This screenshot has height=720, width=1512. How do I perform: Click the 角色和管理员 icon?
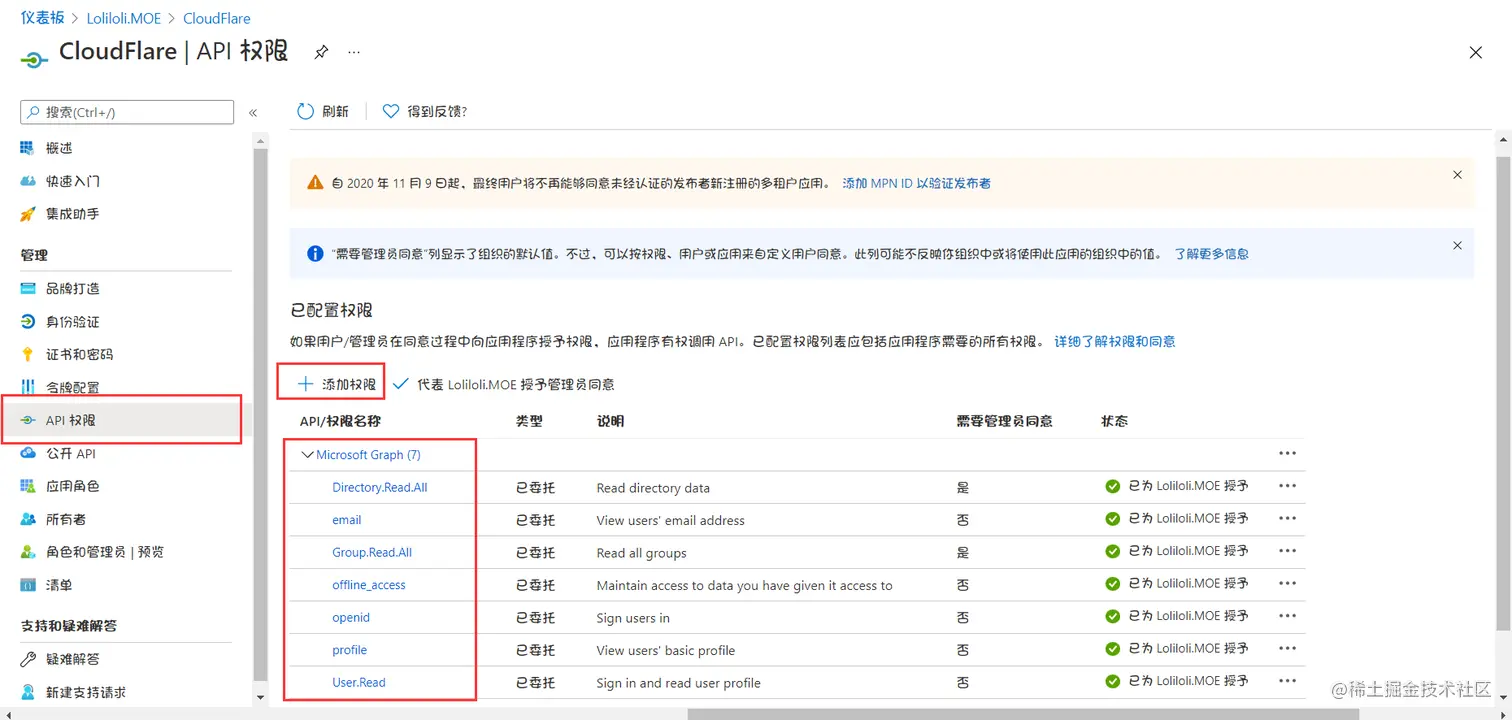click(x=28, y=552)
